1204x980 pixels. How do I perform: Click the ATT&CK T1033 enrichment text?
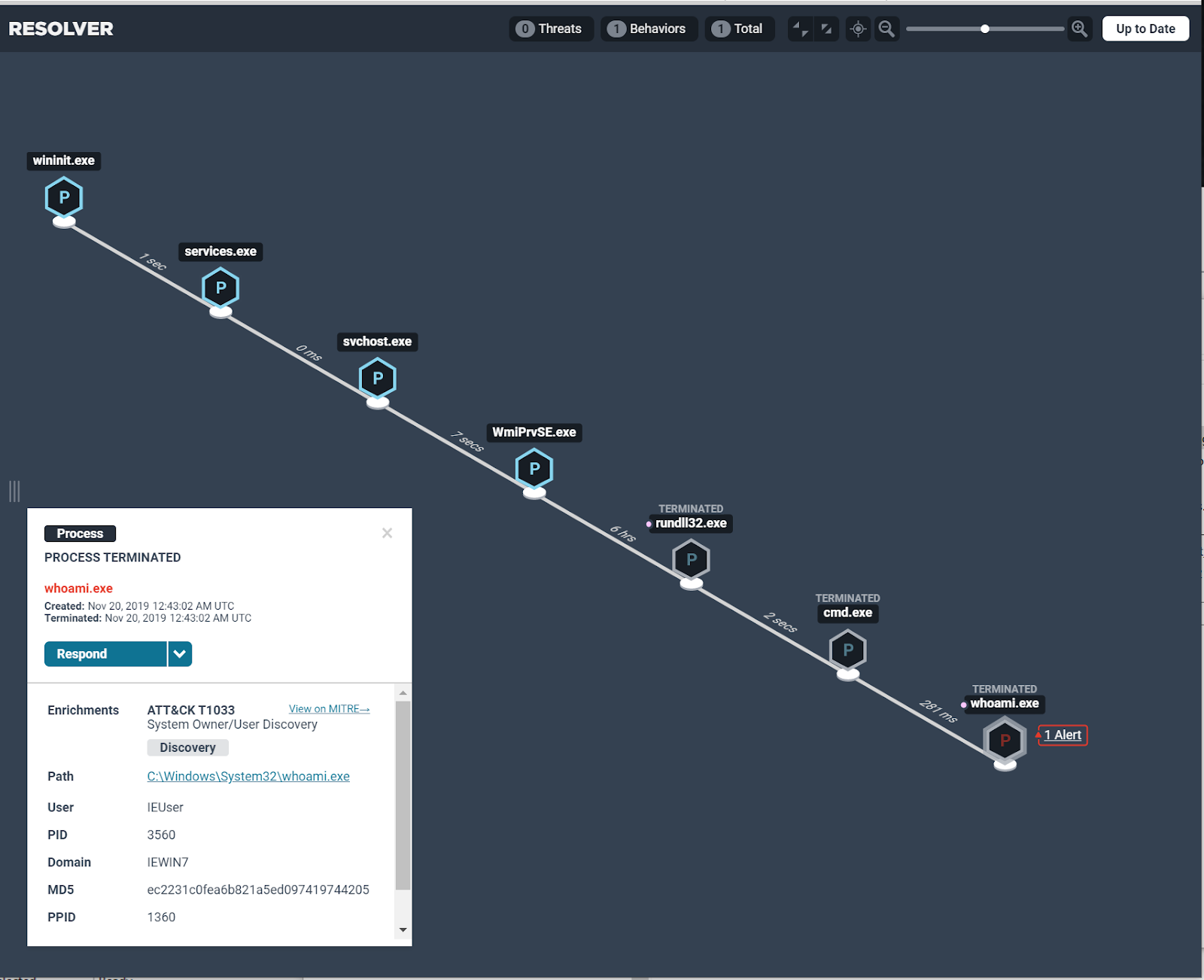point(191,710)
